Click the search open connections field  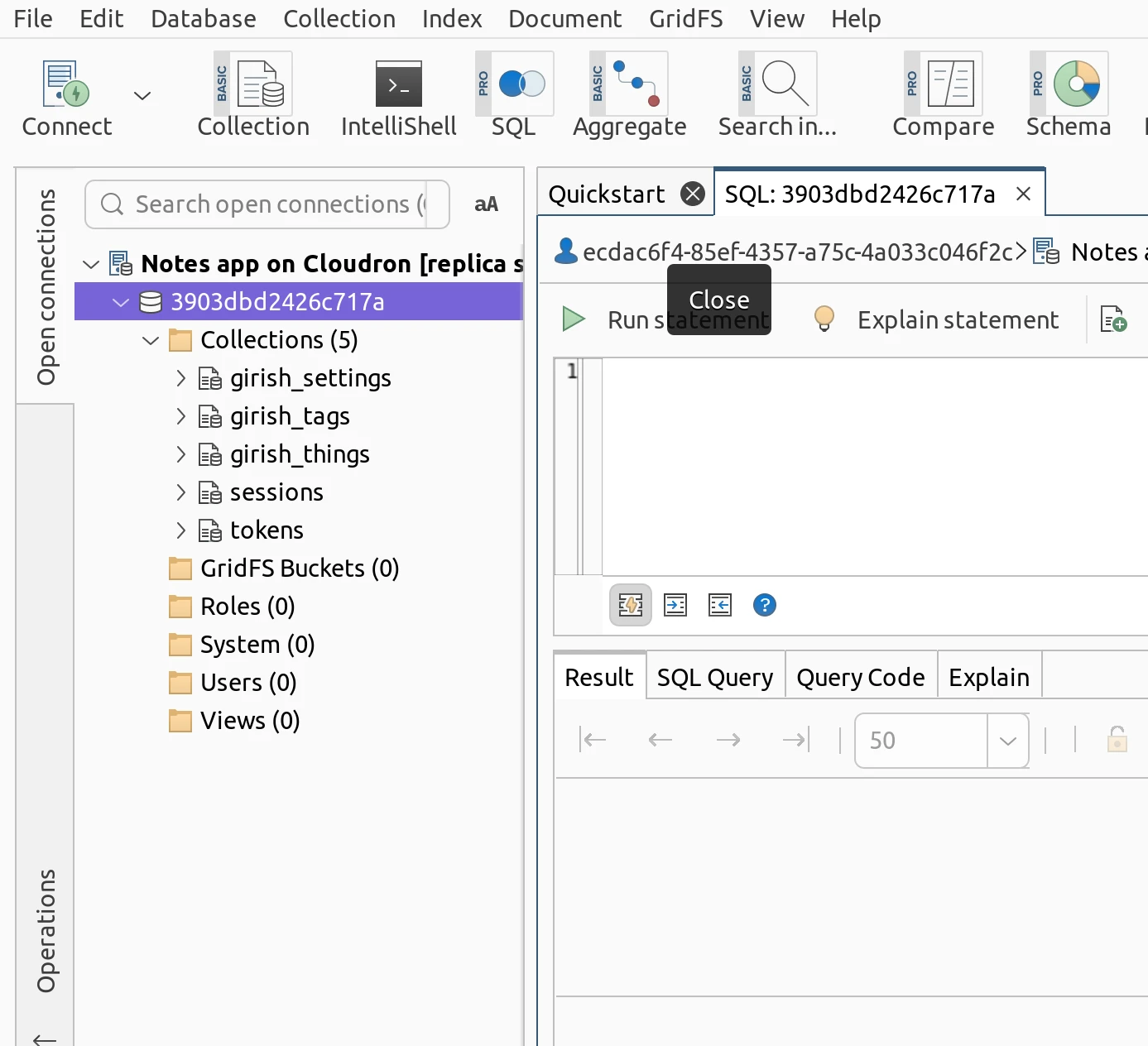[x=265, y=204]
